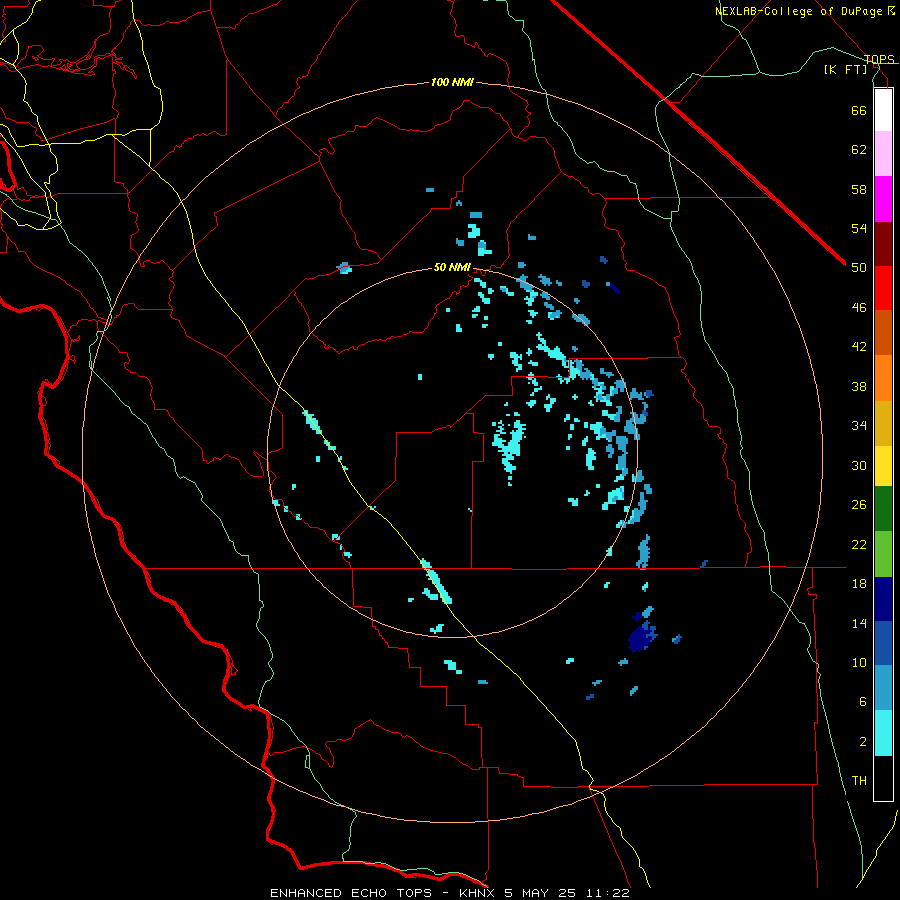Click the '42' legend value

(859, 347)
